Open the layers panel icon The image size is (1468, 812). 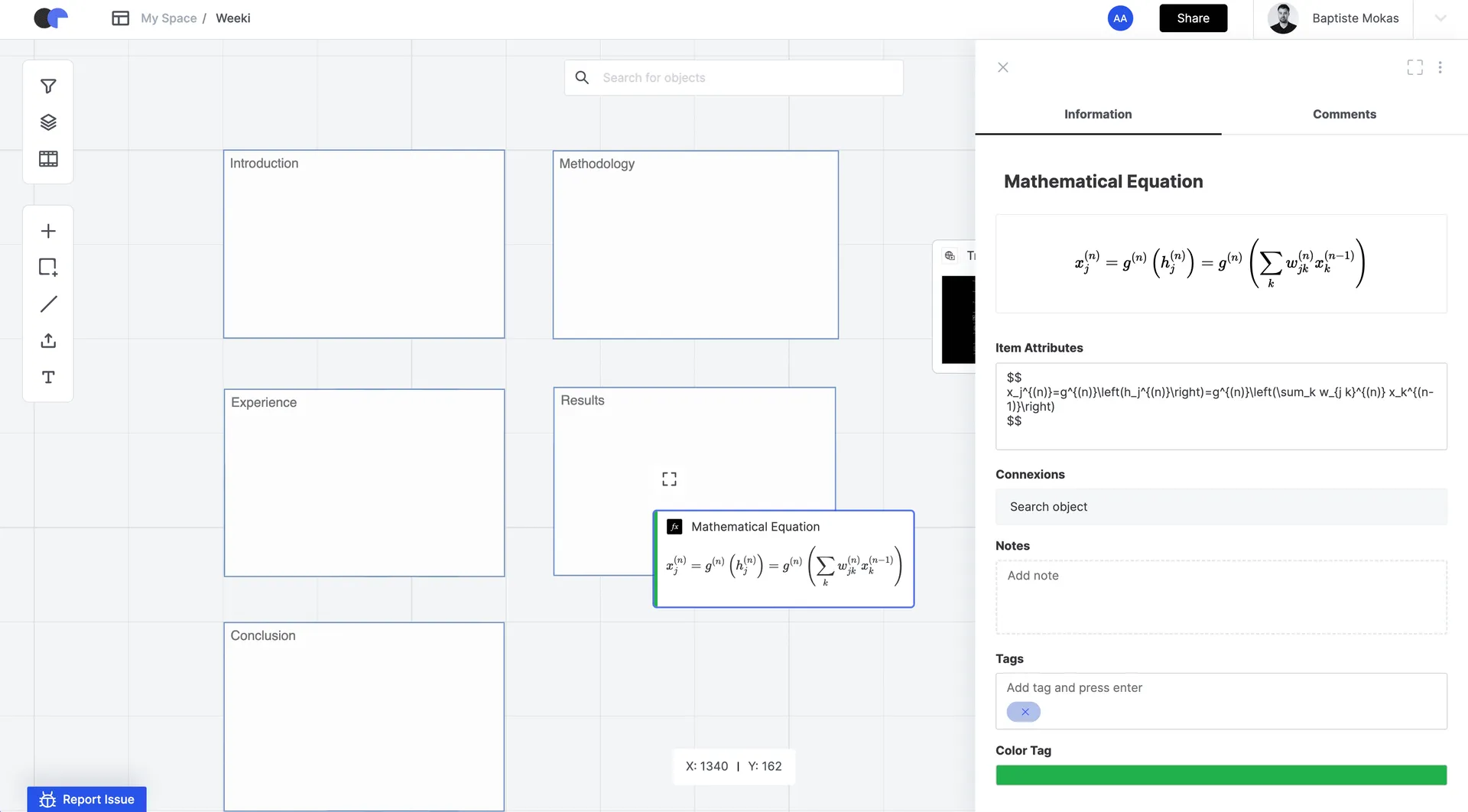pyautogui.click(x=48, y=122)
